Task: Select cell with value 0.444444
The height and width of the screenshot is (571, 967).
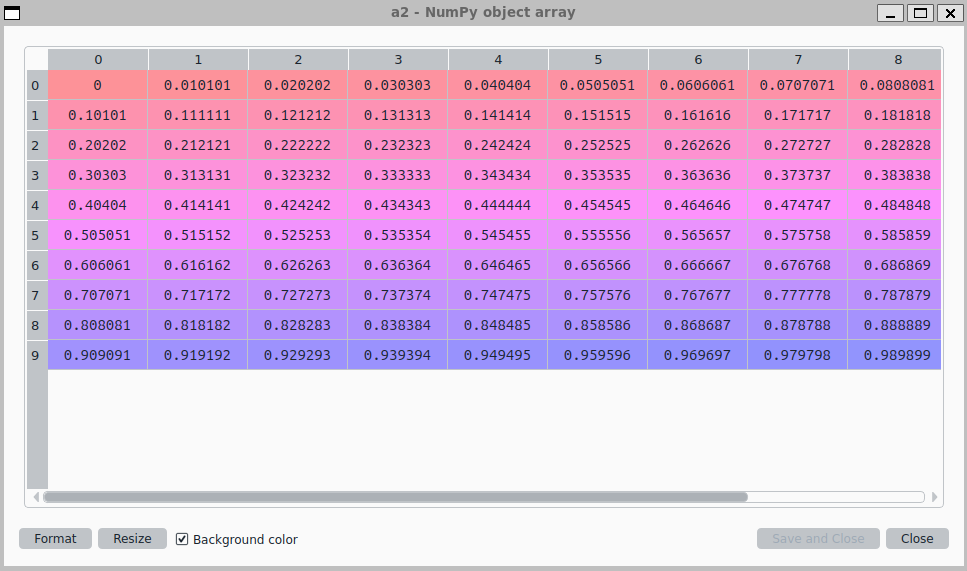Action: pyautogui.click(x=498, y=205)
